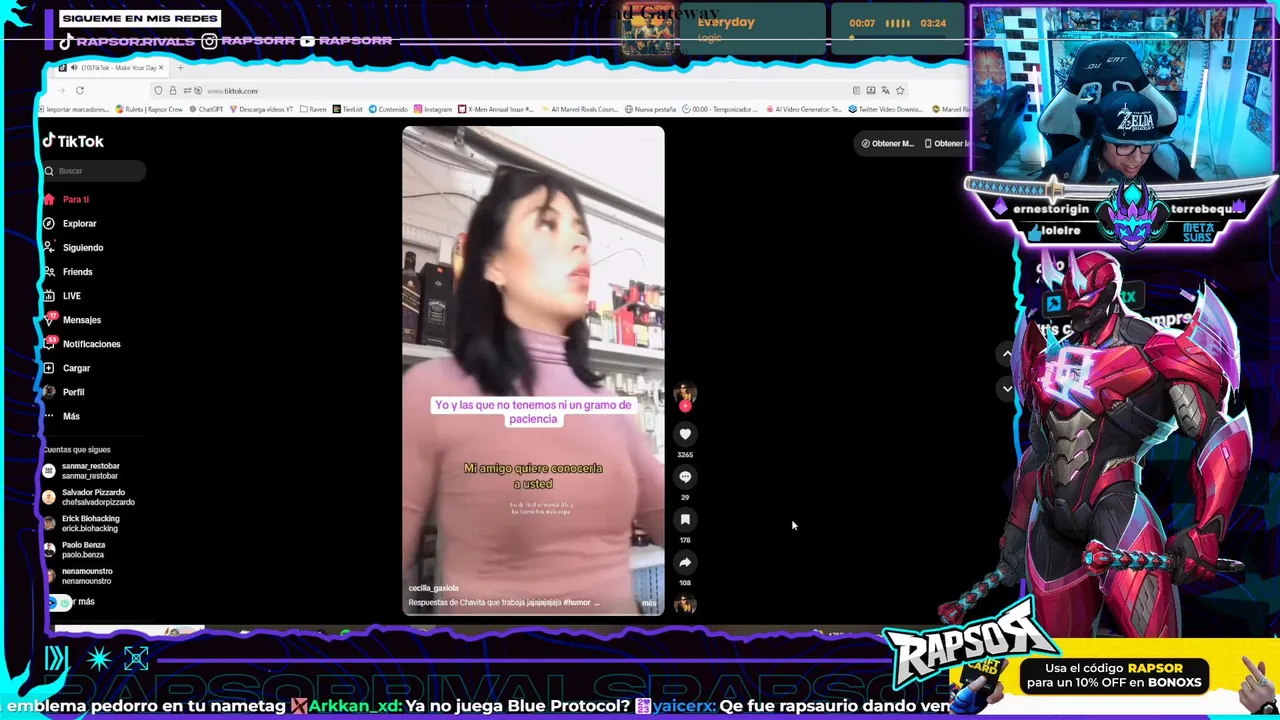The height and width of the screenshot is (720, 1280).
Task: Click the Obtener M... button
Action: point(888,143)
